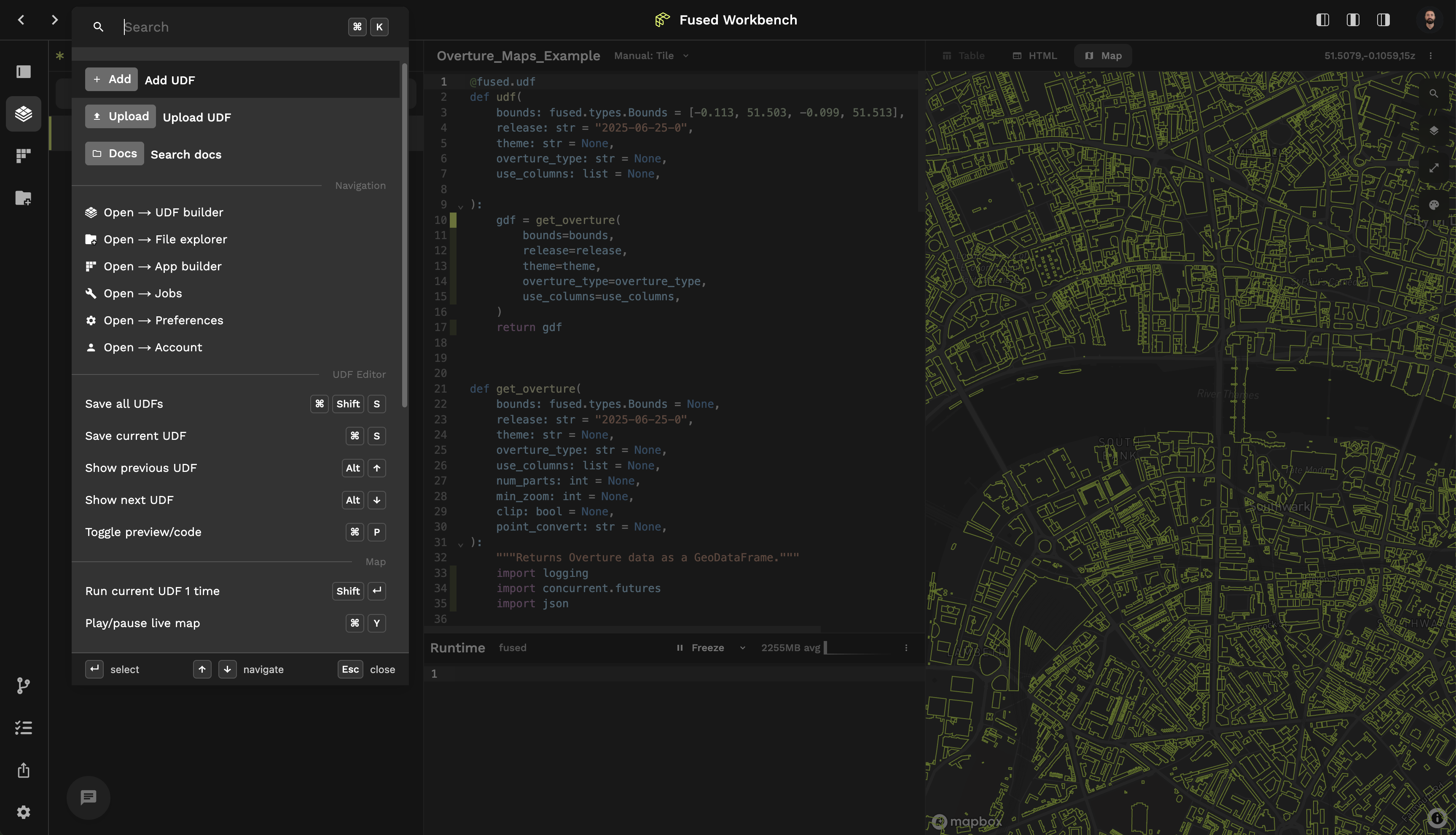Click the user avatar at top right
This screenshot has width=1456, height=835.
[1429, 19]
